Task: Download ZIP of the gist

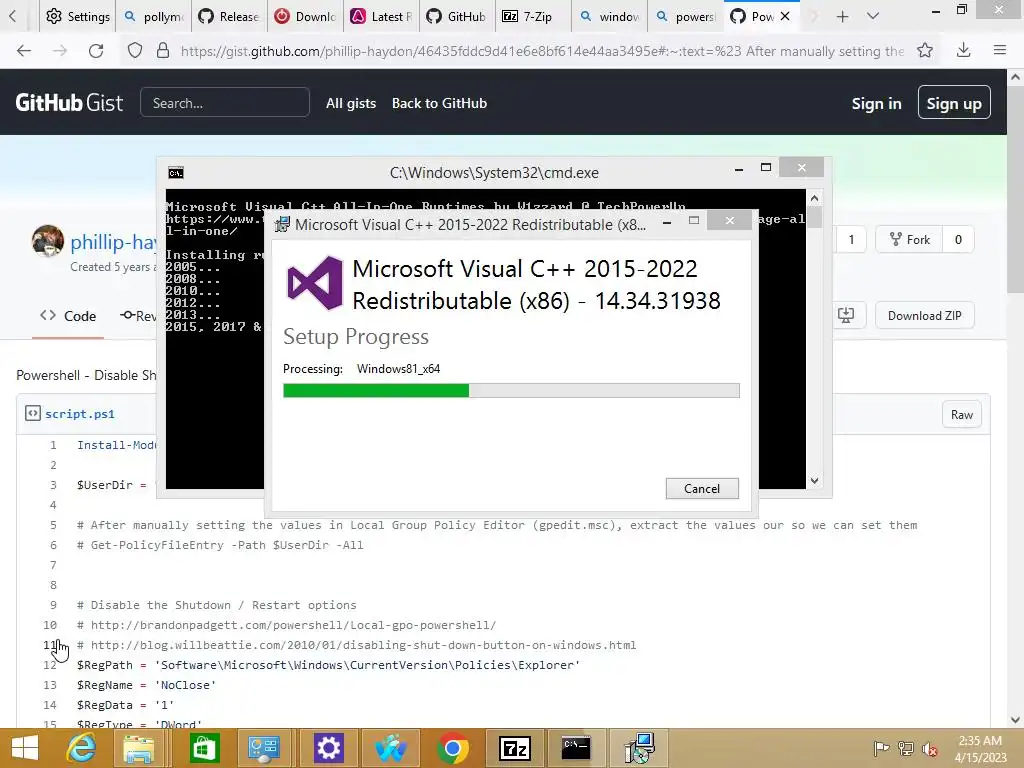Action: click(x=924, y=315)
